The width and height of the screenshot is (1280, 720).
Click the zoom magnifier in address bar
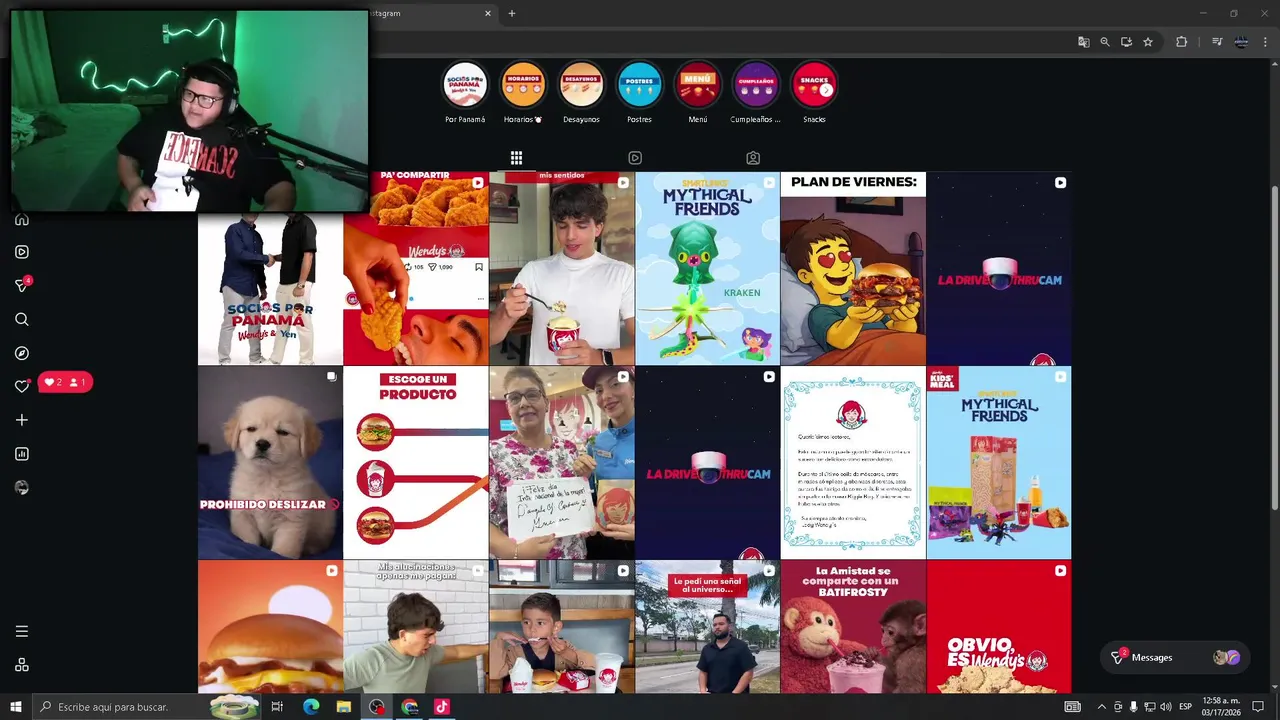coord(1105,42)
